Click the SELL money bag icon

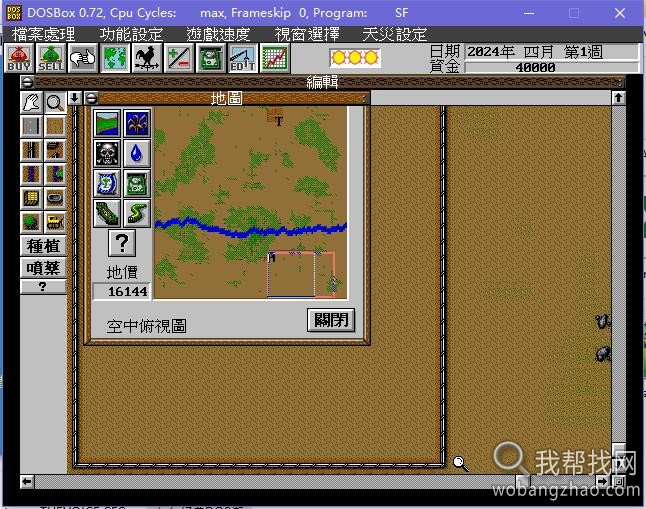[51, 58]
